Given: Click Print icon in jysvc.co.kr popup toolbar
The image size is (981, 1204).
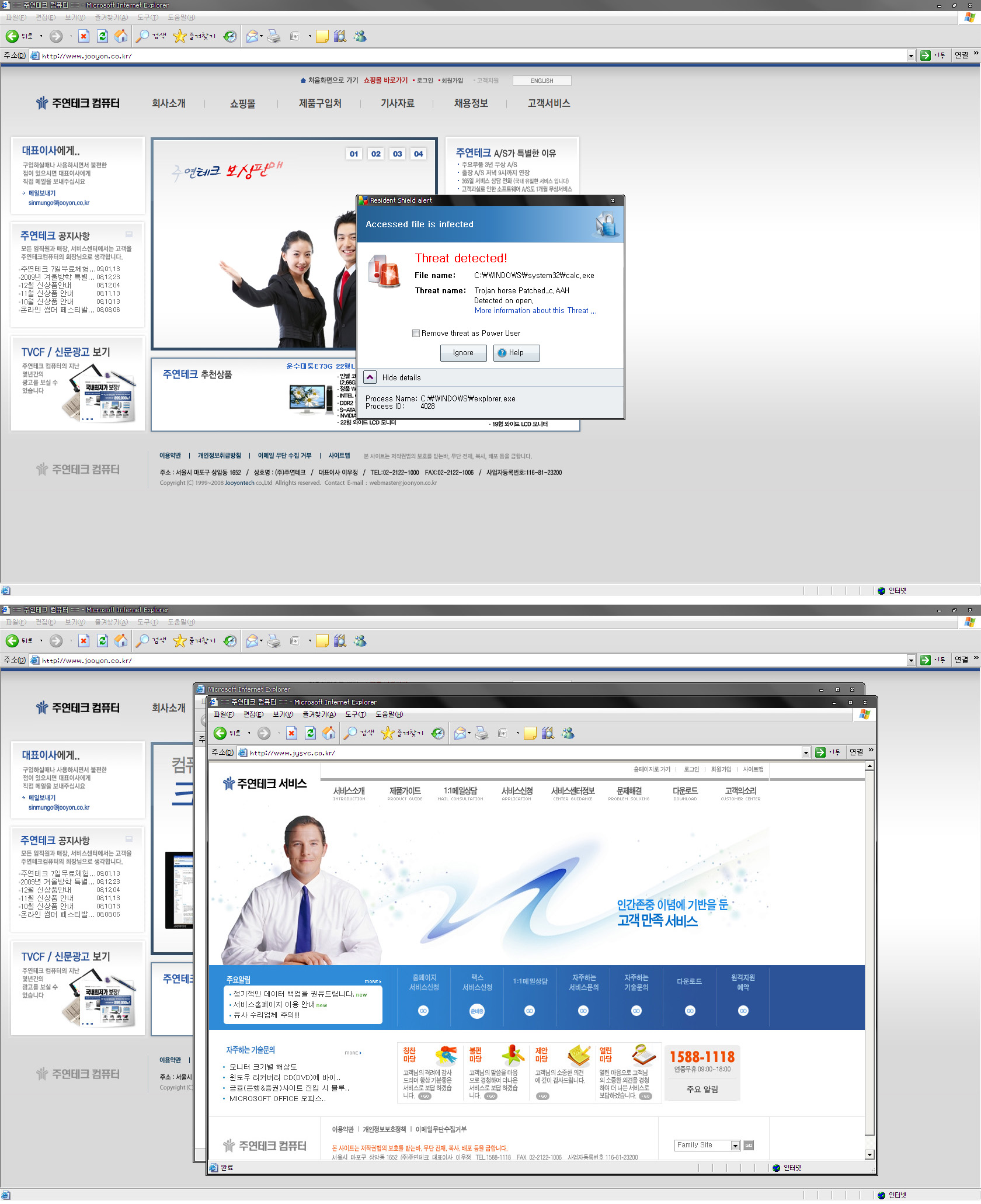Looking at the screenshot, I should point(482,733).
